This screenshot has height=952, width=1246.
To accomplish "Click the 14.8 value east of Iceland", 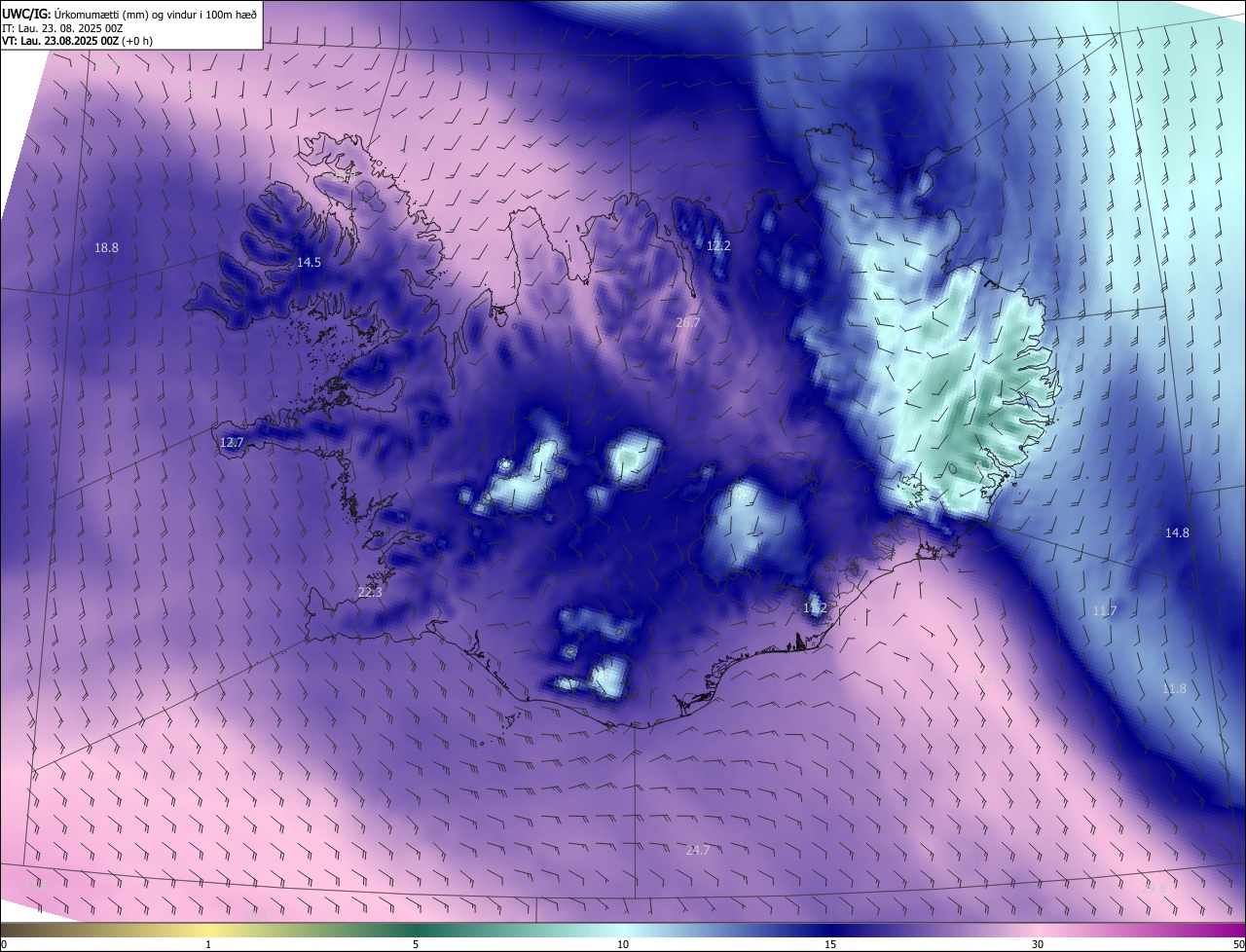I will [1177, 532].
